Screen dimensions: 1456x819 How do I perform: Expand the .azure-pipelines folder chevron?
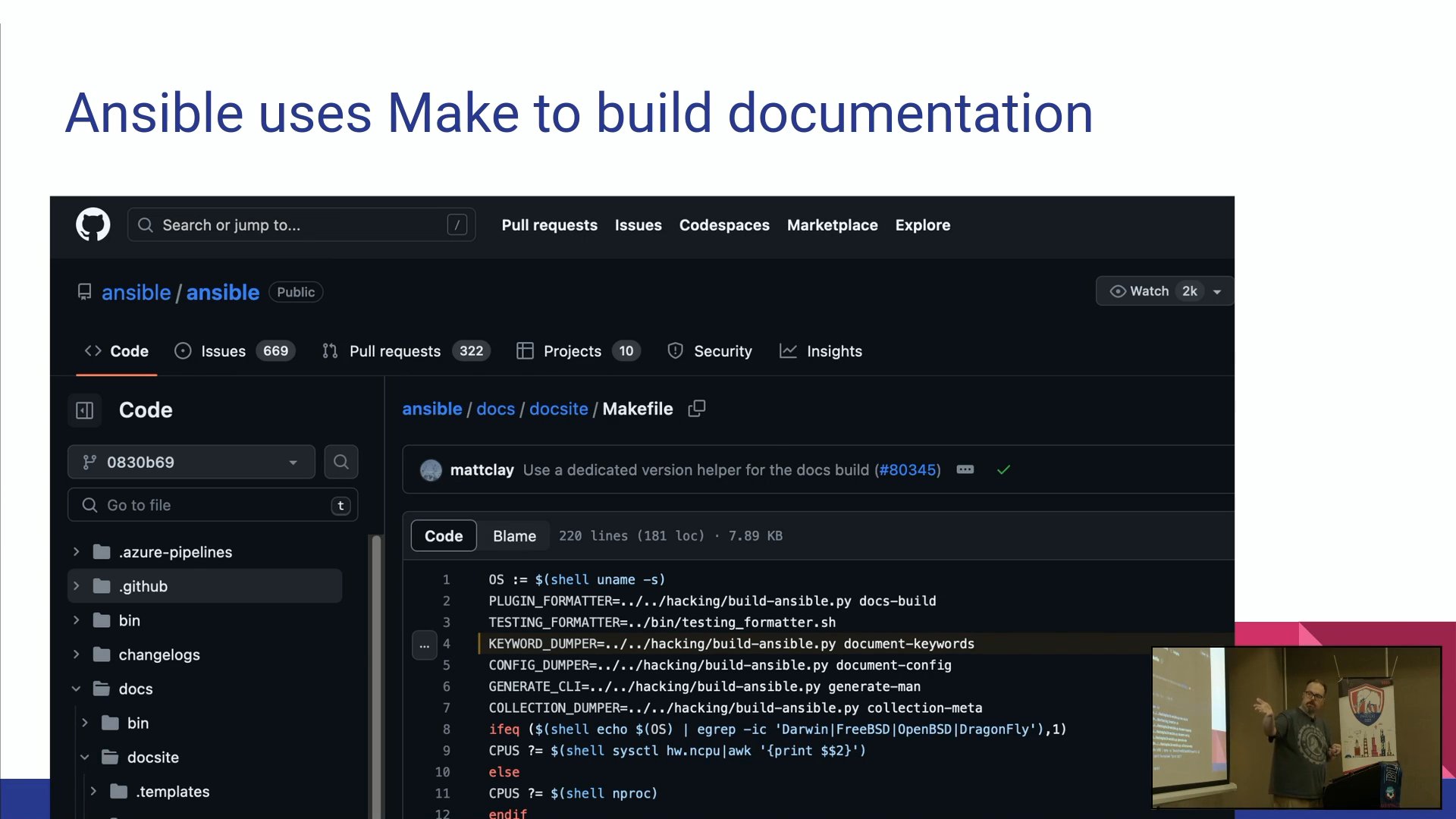coord(76,552)
